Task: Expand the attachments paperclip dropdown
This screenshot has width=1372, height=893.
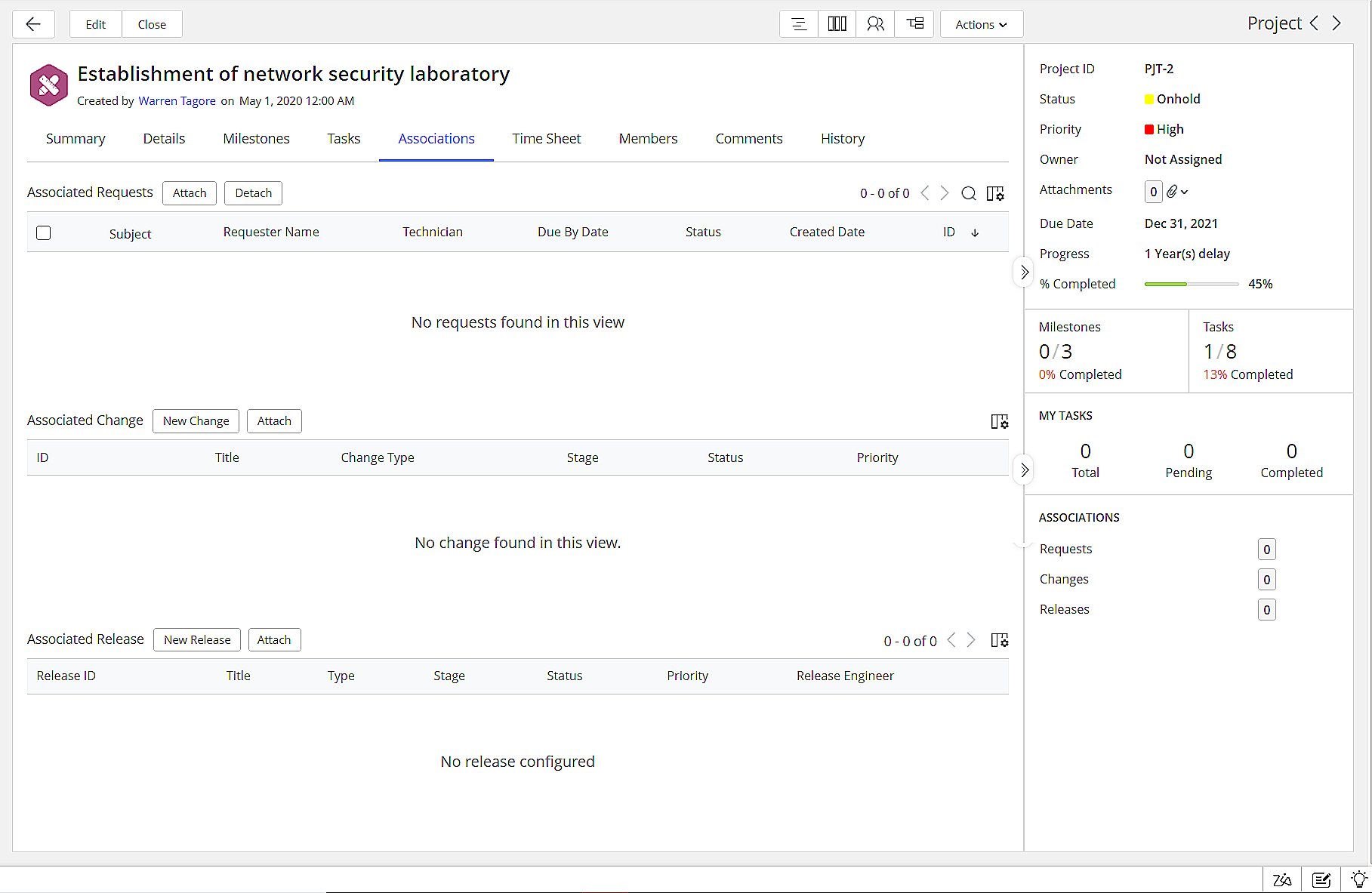Action: tap(1177, 192)
